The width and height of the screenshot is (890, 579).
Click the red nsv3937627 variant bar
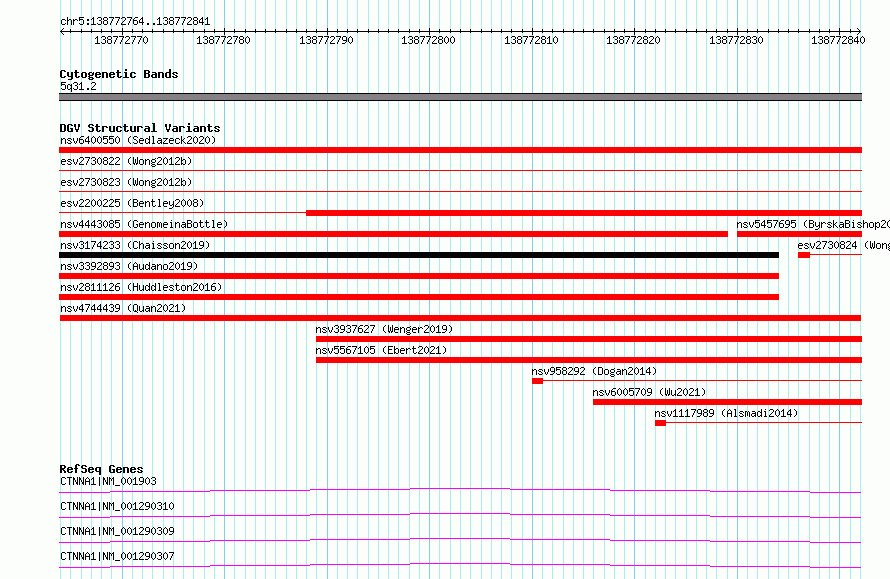pyautogui.click(x=589, y=339)
